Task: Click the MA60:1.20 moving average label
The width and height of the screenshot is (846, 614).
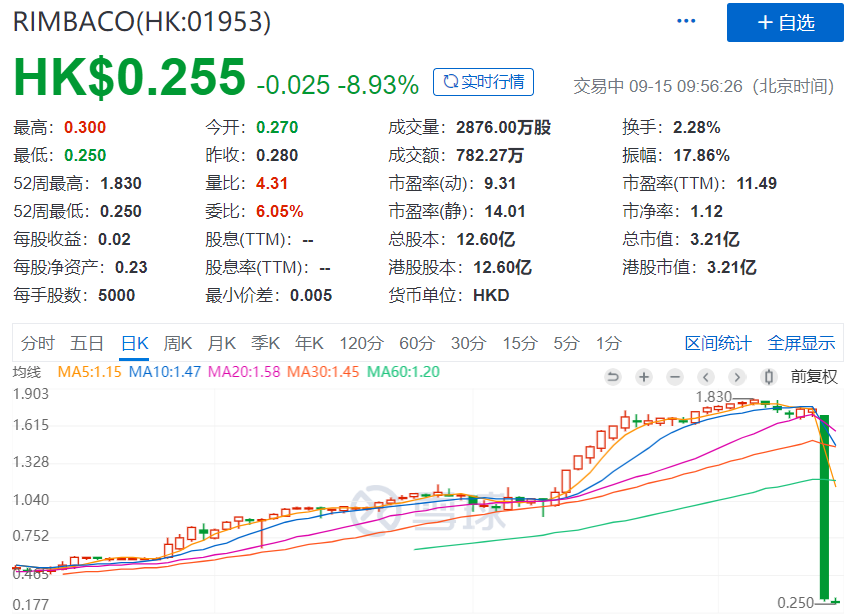Action: pyautogui.click(x=403, y=372)
